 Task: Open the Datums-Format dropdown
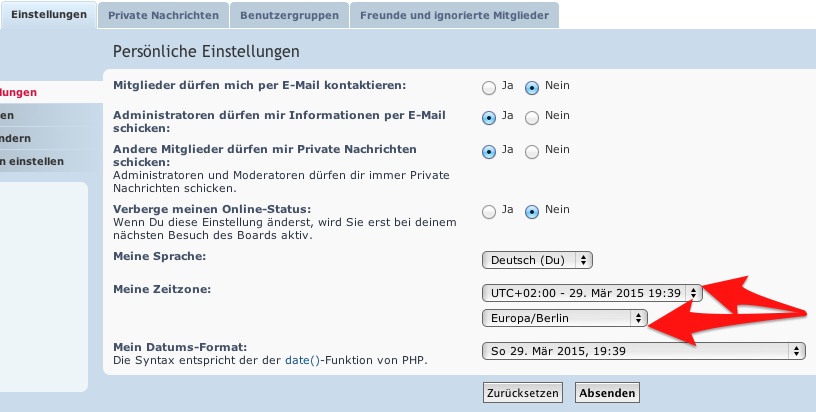tap(642, 351)
